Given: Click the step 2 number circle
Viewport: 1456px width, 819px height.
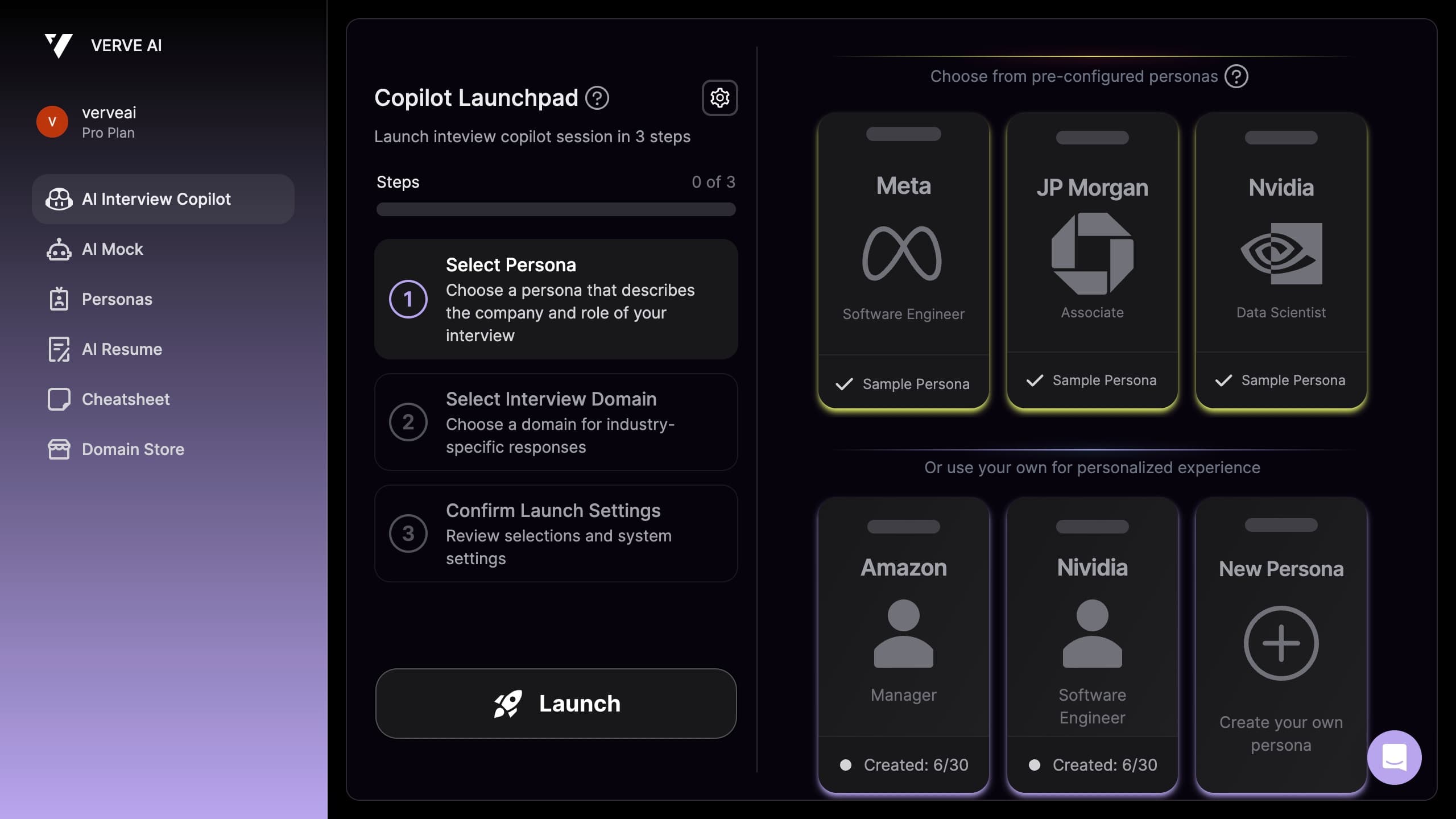Looking at the screenshot, I should pos(408,422).
